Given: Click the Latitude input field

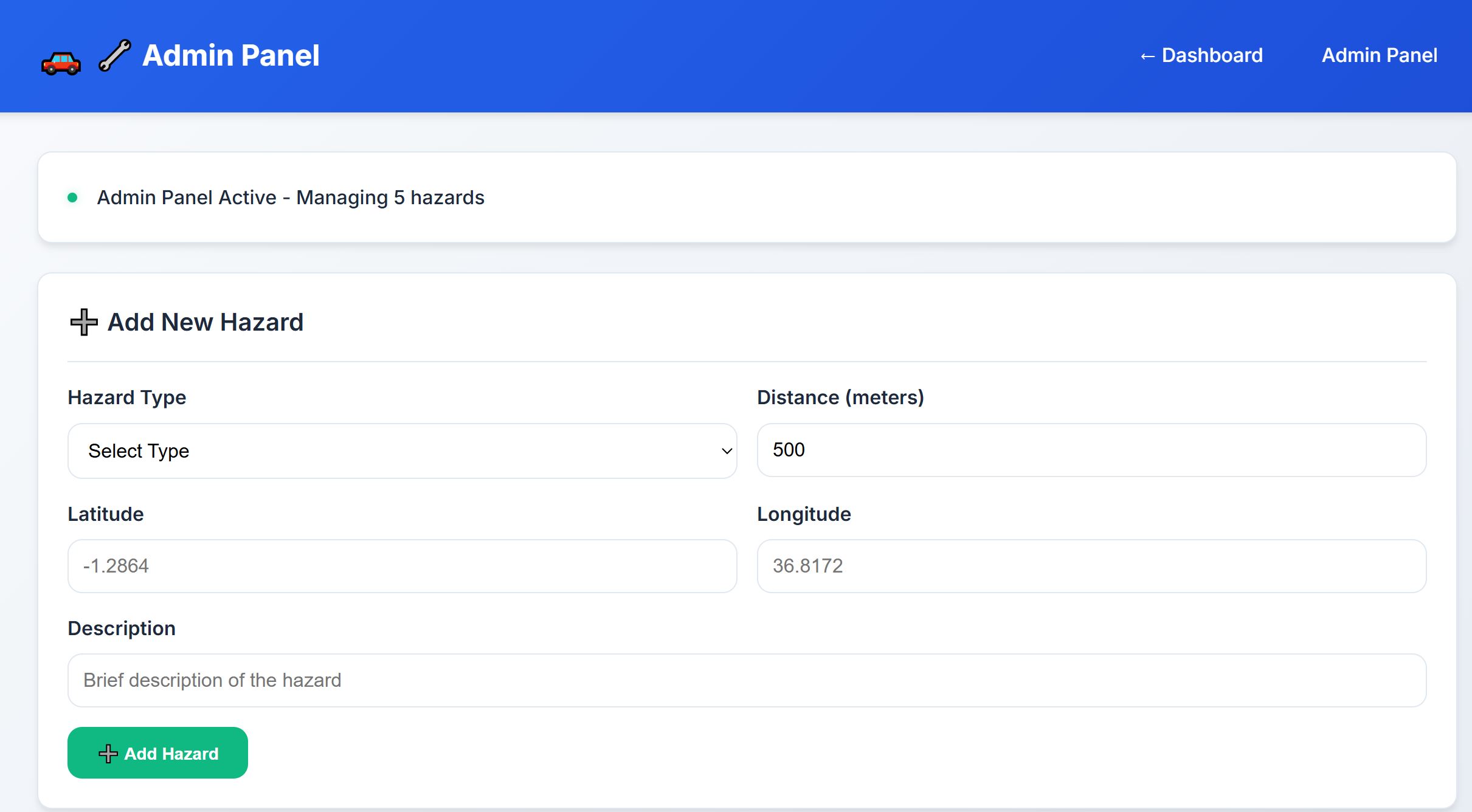Looking at the screenshot, I should [x=401, y=566].
